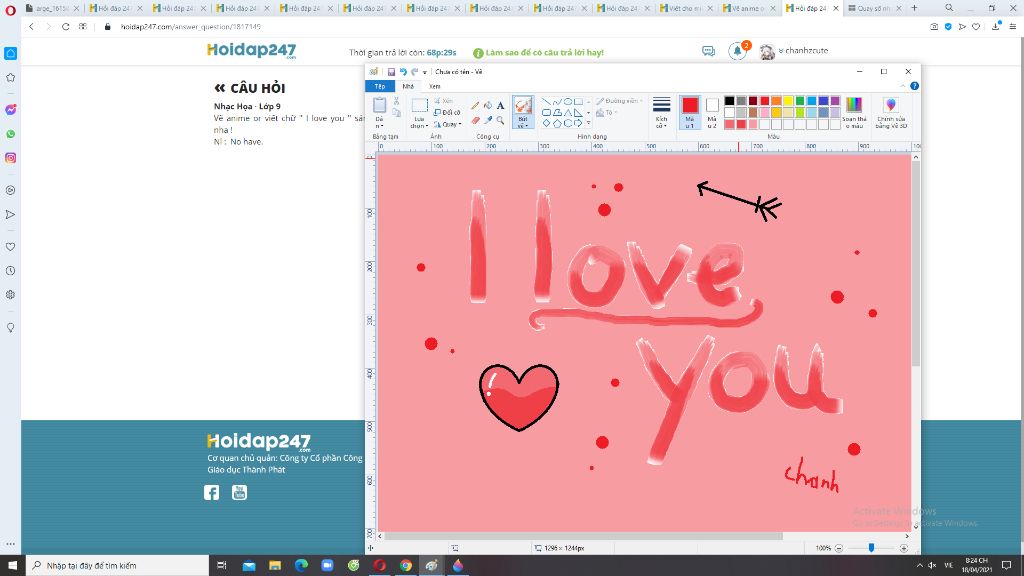1024x576 pixels.
Task: Select the oval shape in shapes gallery
Action: [568, 102]
